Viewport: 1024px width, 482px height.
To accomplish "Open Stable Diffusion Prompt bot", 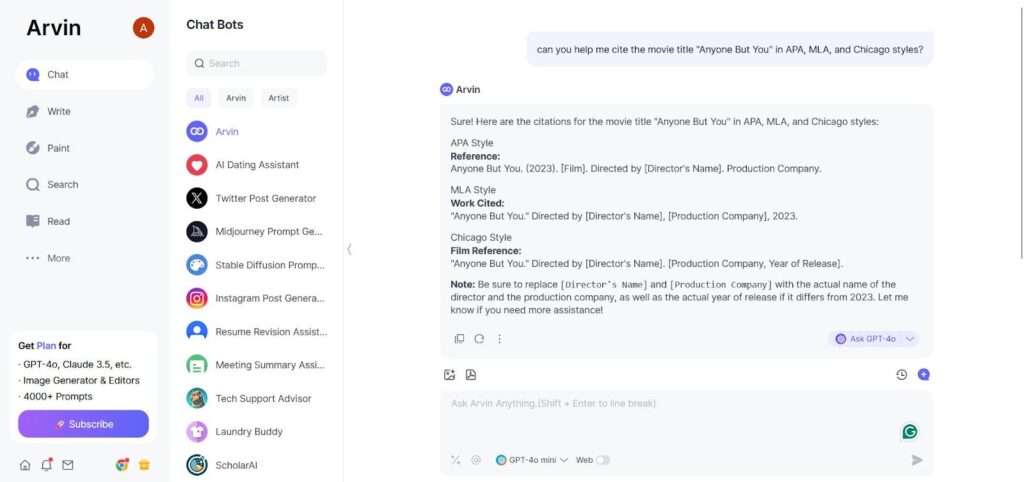I will [x=257, y=265].
